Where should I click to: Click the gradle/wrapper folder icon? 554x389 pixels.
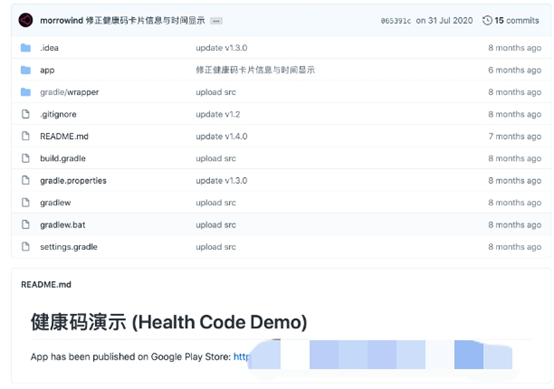pyautogui.click(x=25, y=92)
